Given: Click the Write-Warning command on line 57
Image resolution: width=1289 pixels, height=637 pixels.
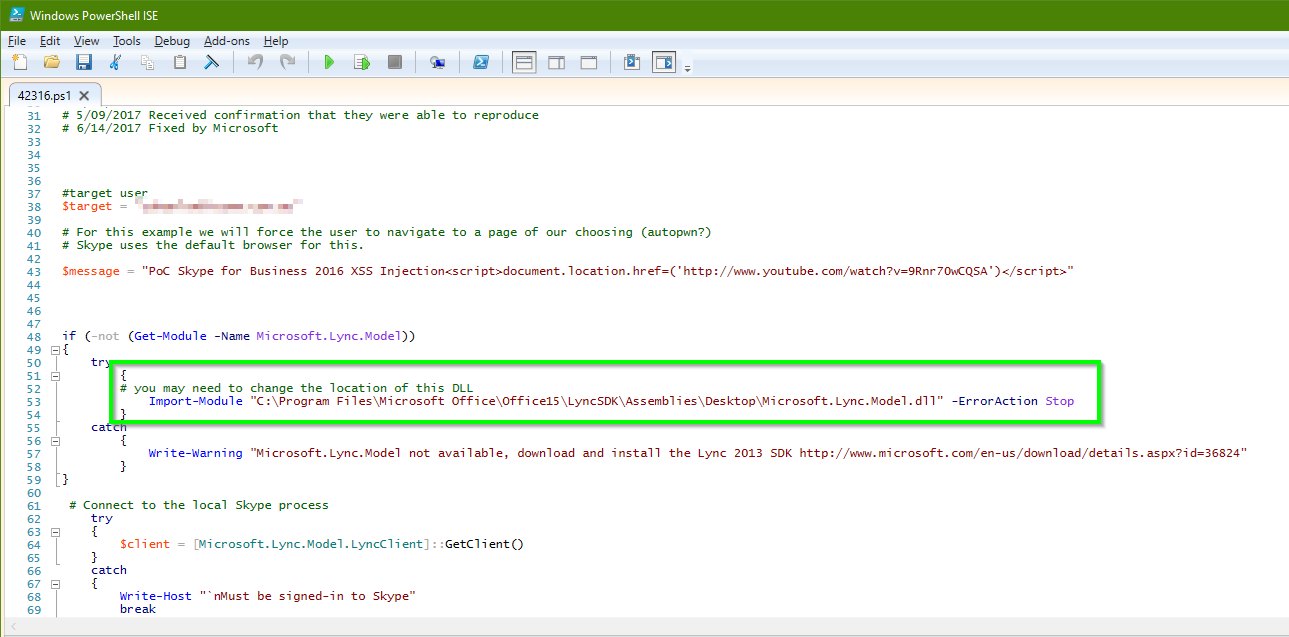Looking at the screenshot, I should tap(195, 453).
